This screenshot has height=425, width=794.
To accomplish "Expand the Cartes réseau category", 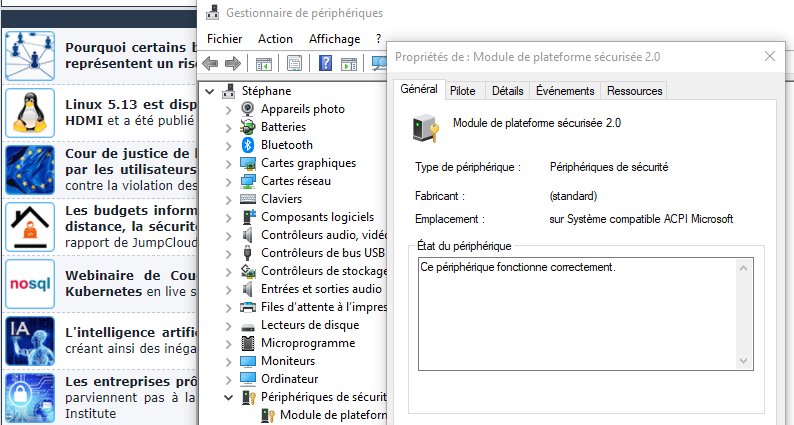I will 229,181.
